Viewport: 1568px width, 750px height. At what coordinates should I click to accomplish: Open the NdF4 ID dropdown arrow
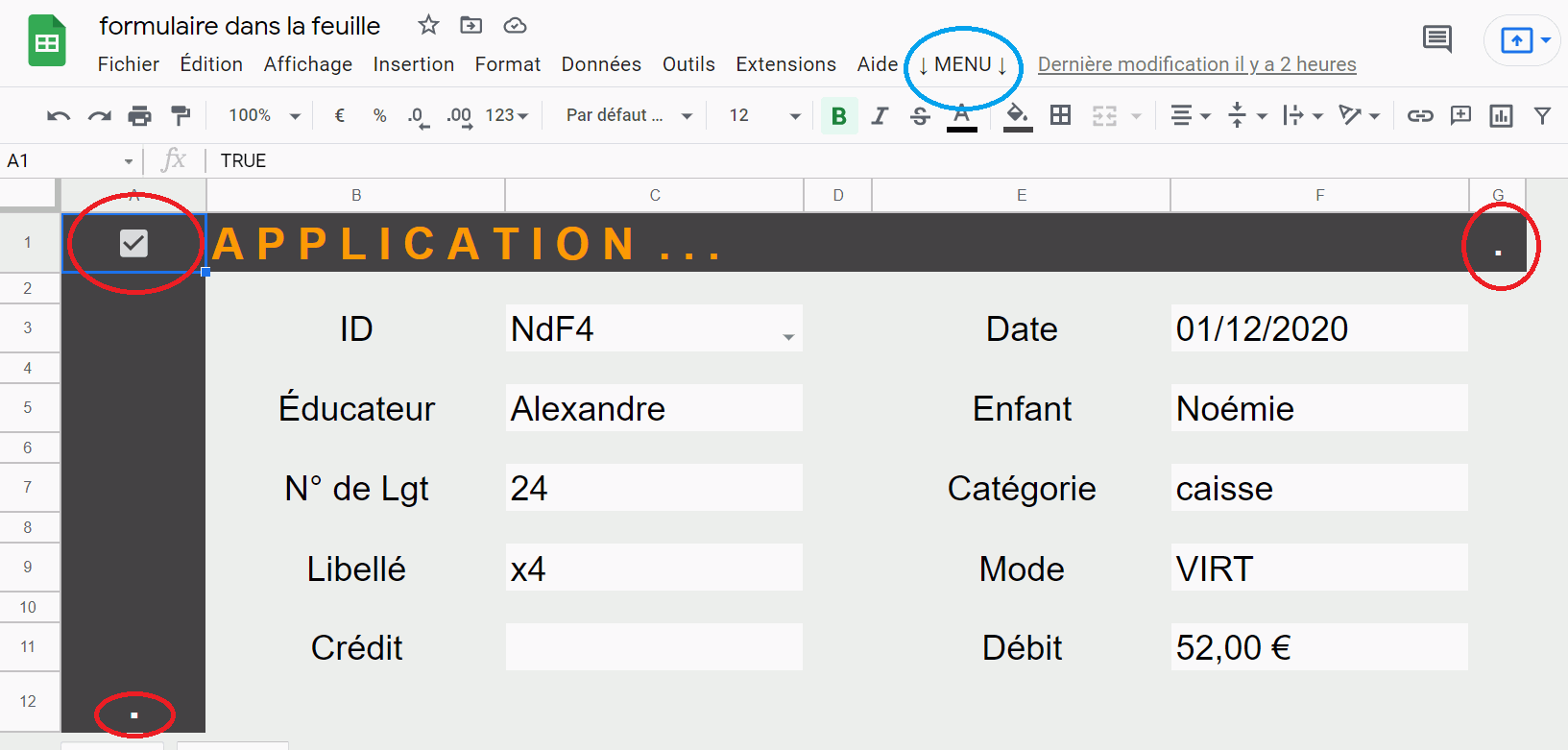[788, 337]
